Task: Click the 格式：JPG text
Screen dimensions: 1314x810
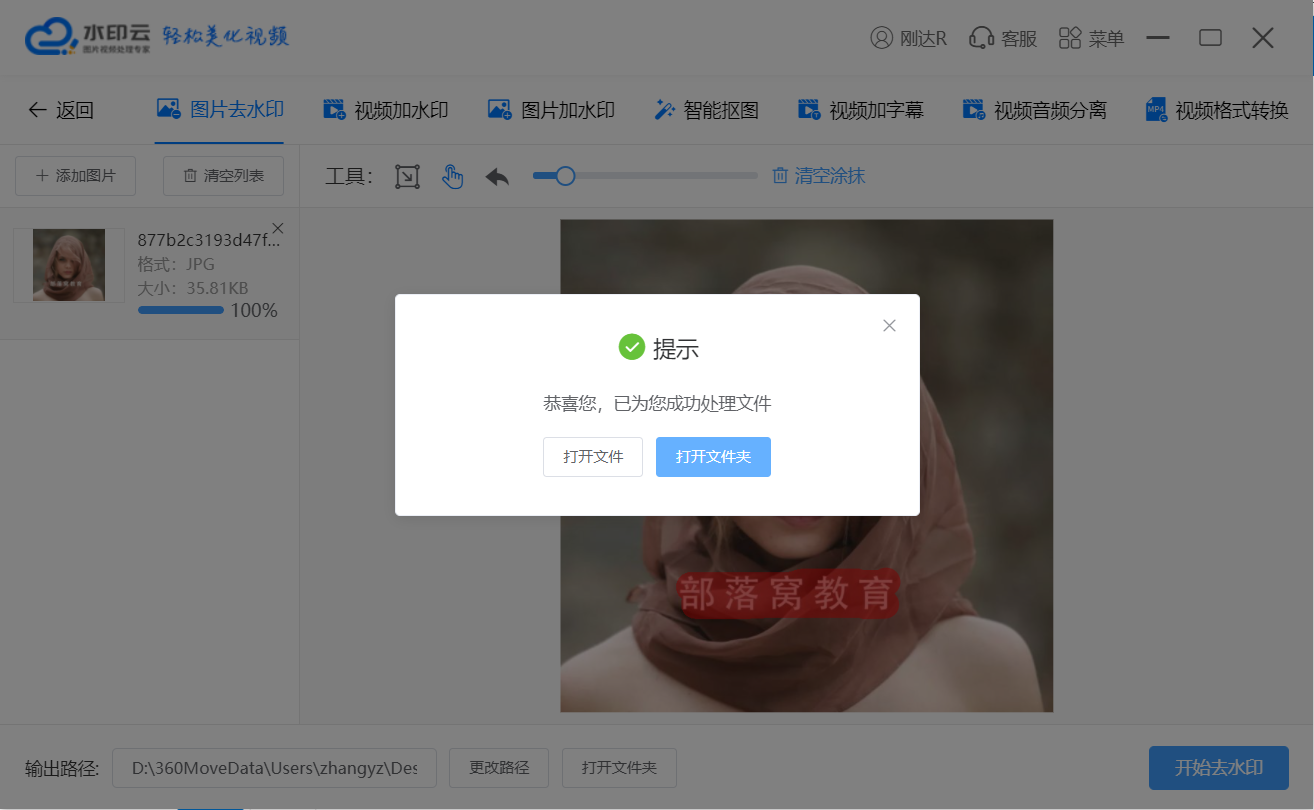Action: pyautogui.click(x=176, y=265)
